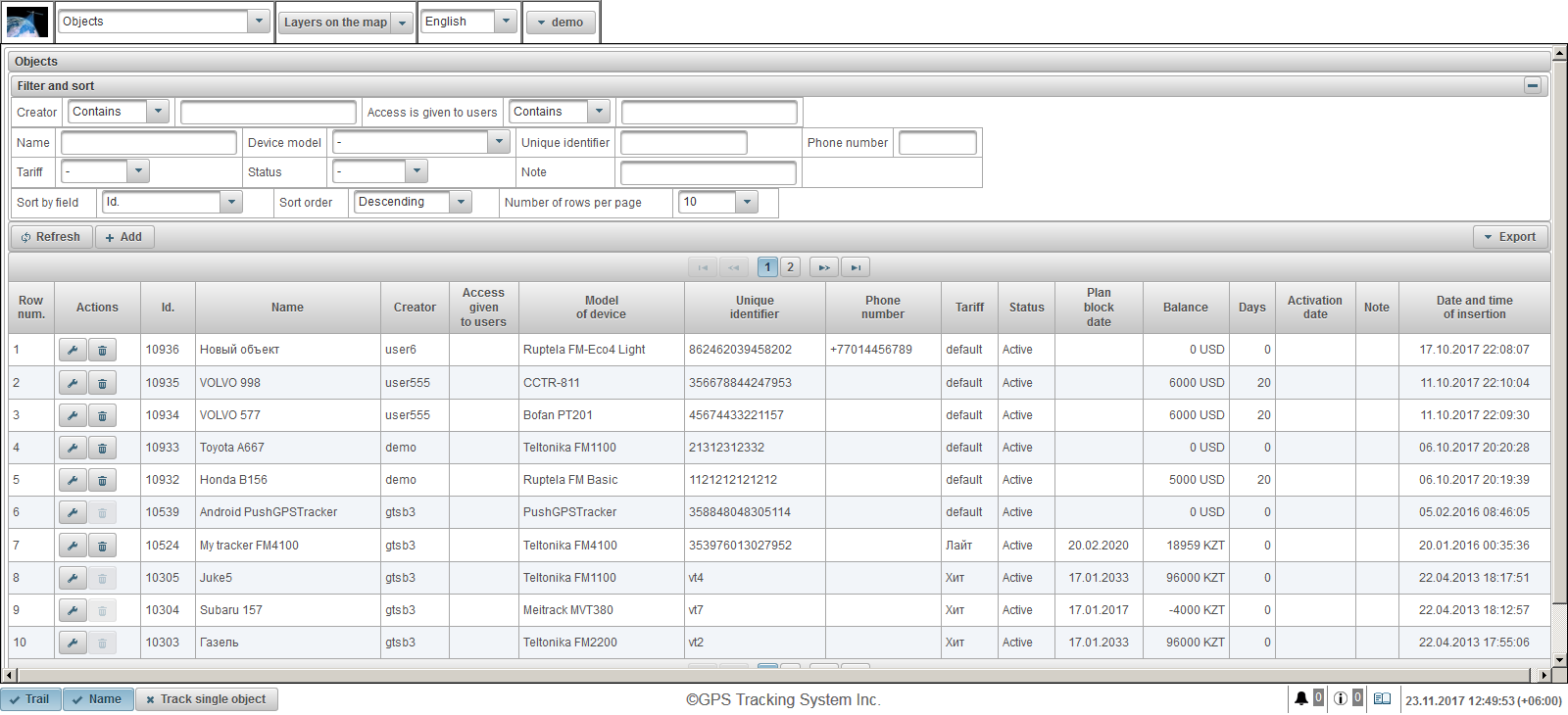This screenshot has height=715, width=1568.
Task: Toggle the Trail option
Action: point(30,699)
